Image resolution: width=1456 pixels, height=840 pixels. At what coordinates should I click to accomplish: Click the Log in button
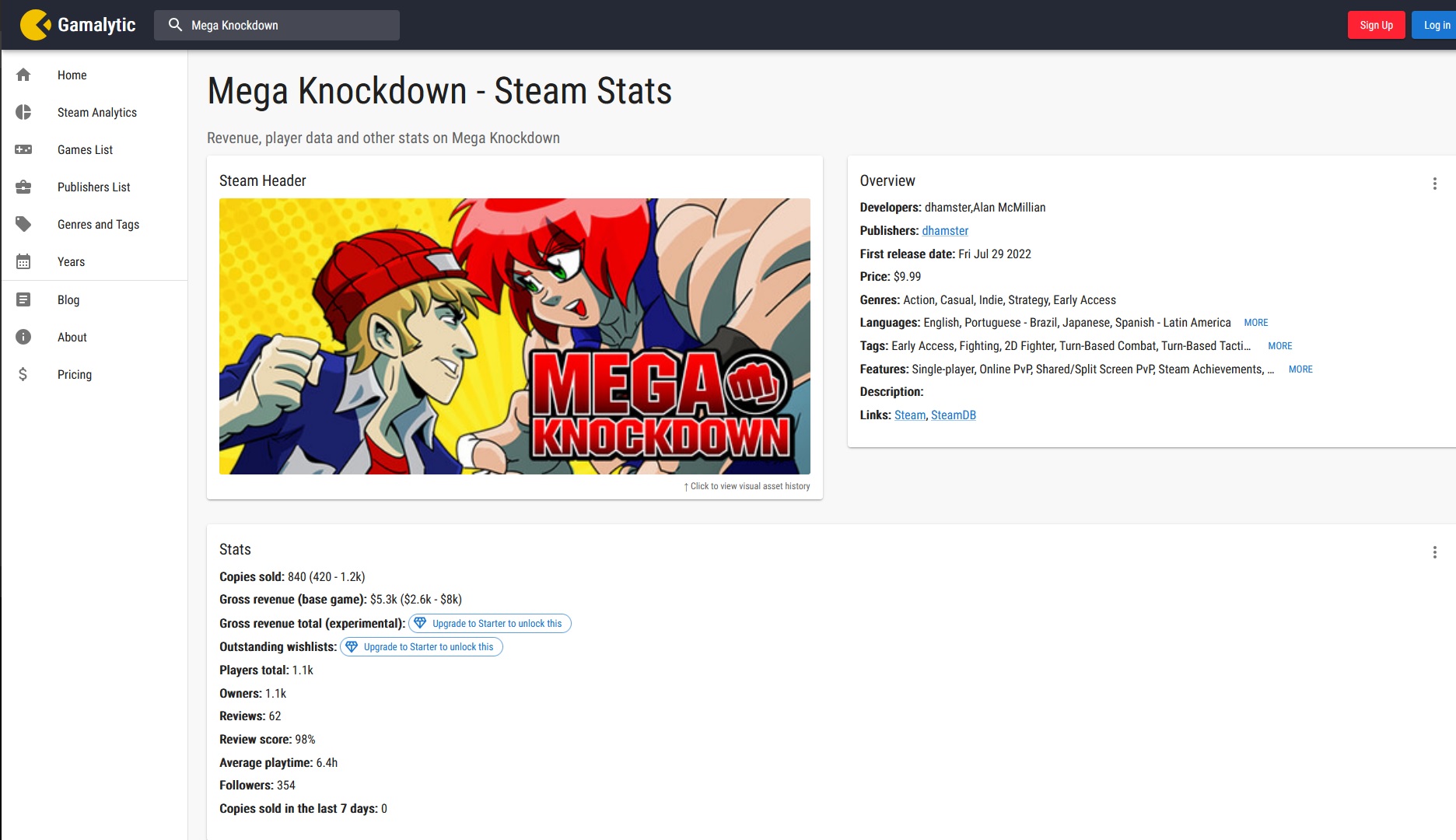pos(1436,25)
